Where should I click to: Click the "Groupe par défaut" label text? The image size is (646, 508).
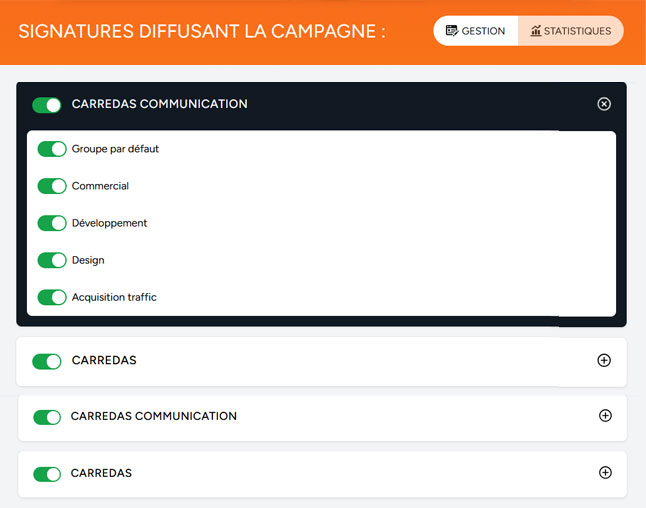115,149
